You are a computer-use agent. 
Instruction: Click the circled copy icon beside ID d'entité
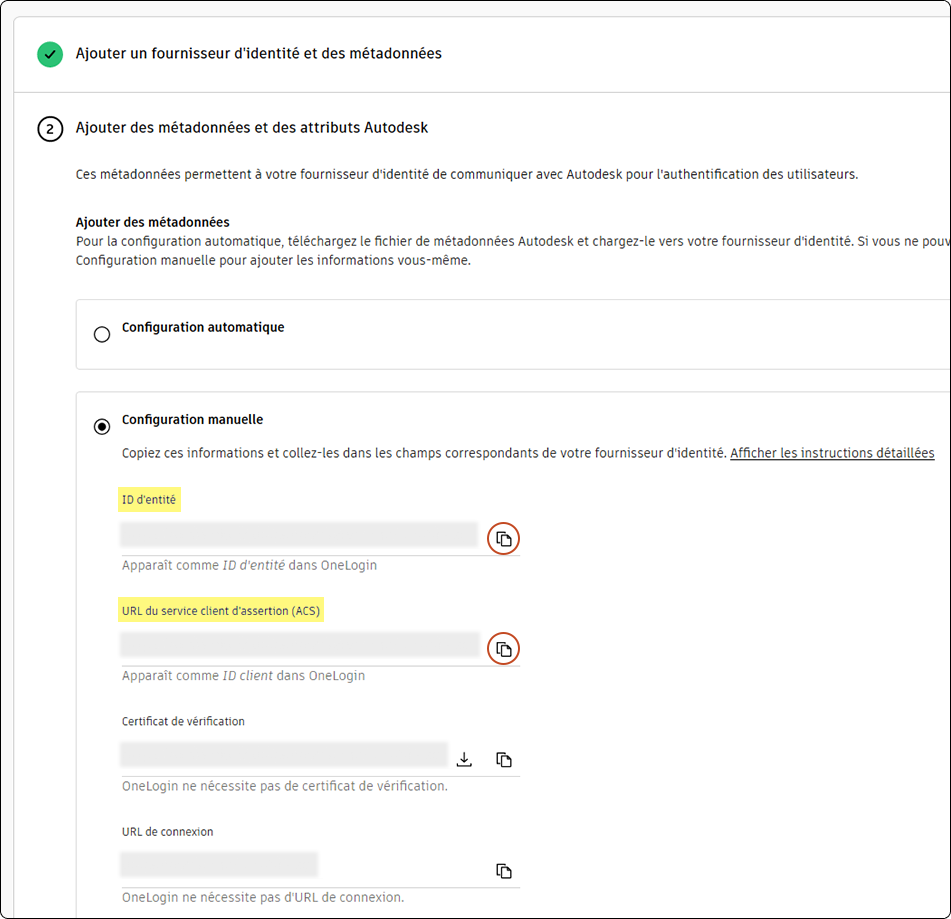click(503, 538)
